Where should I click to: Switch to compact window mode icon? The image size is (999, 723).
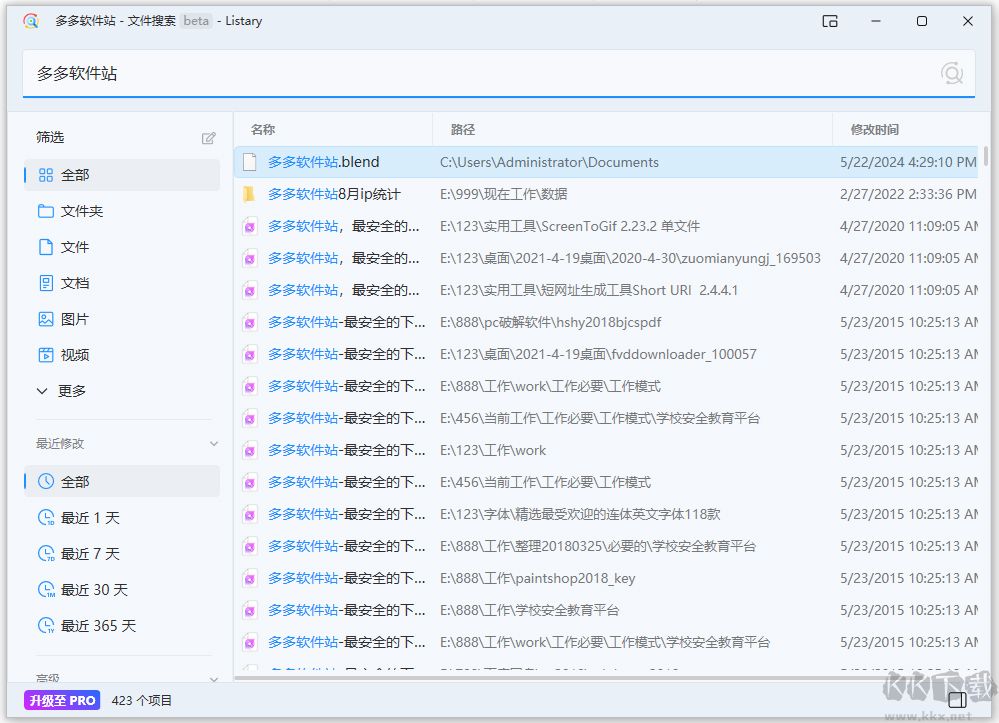[830, 21]
